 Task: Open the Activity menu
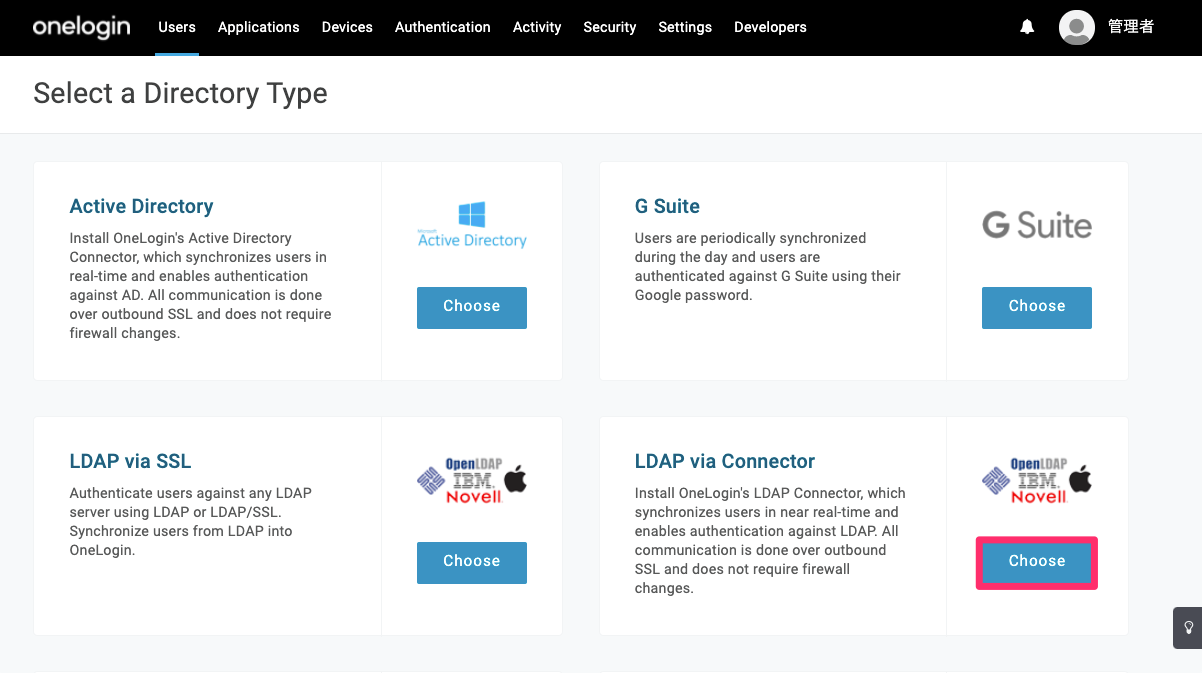(x=537, y=27)
